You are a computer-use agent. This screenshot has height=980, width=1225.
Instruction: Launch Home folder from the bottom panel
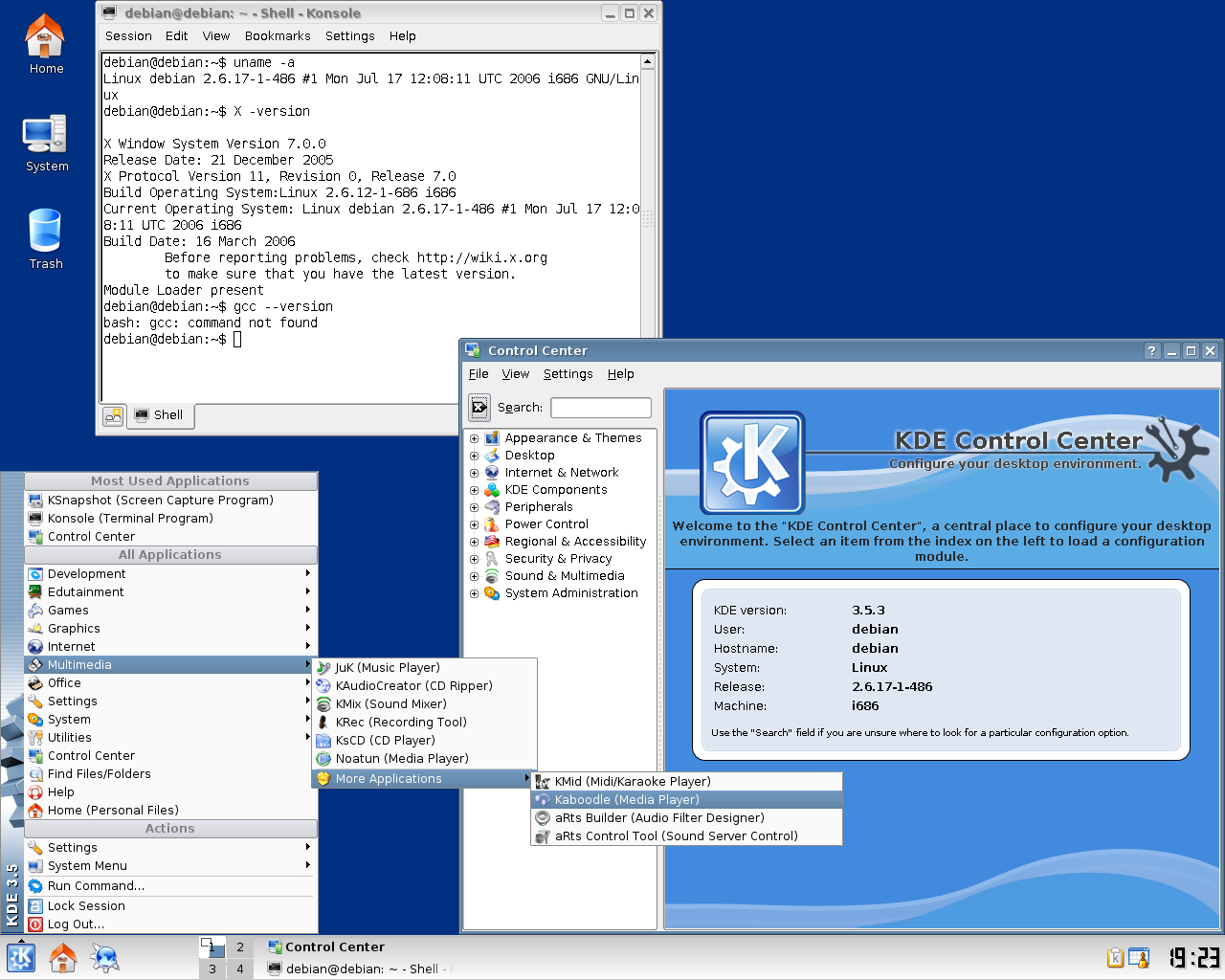pyautogui.click(x=63, y=957)
